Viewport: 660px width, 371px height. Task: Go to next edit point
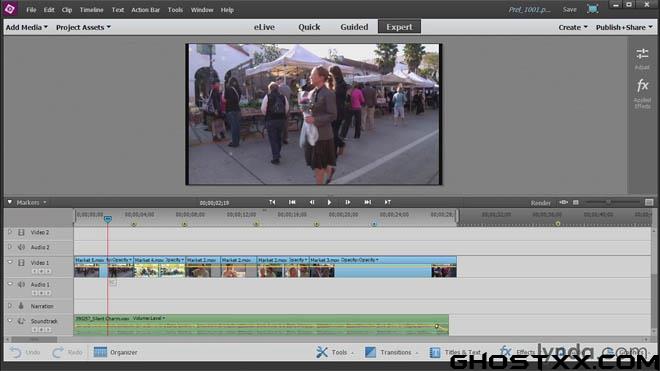387,202
